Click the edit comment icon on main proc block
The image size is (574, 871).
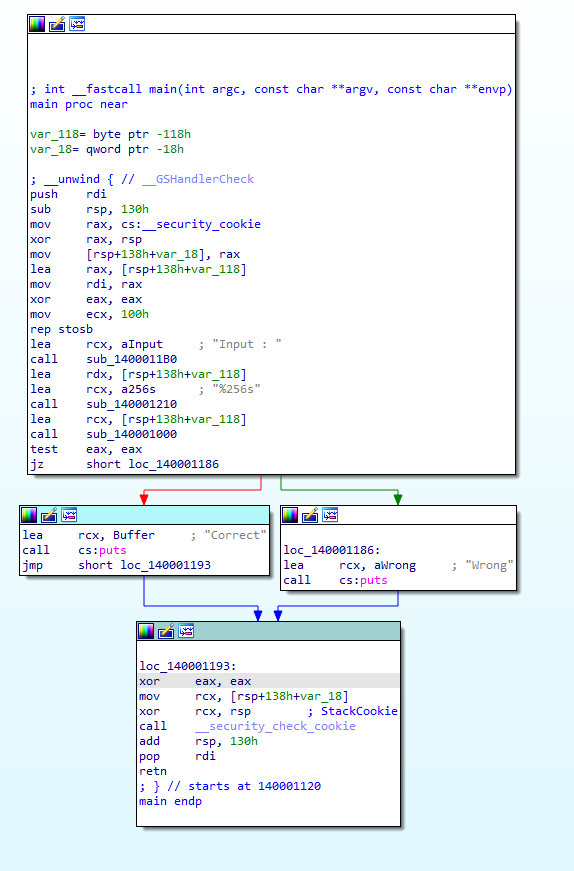[57, 24]
